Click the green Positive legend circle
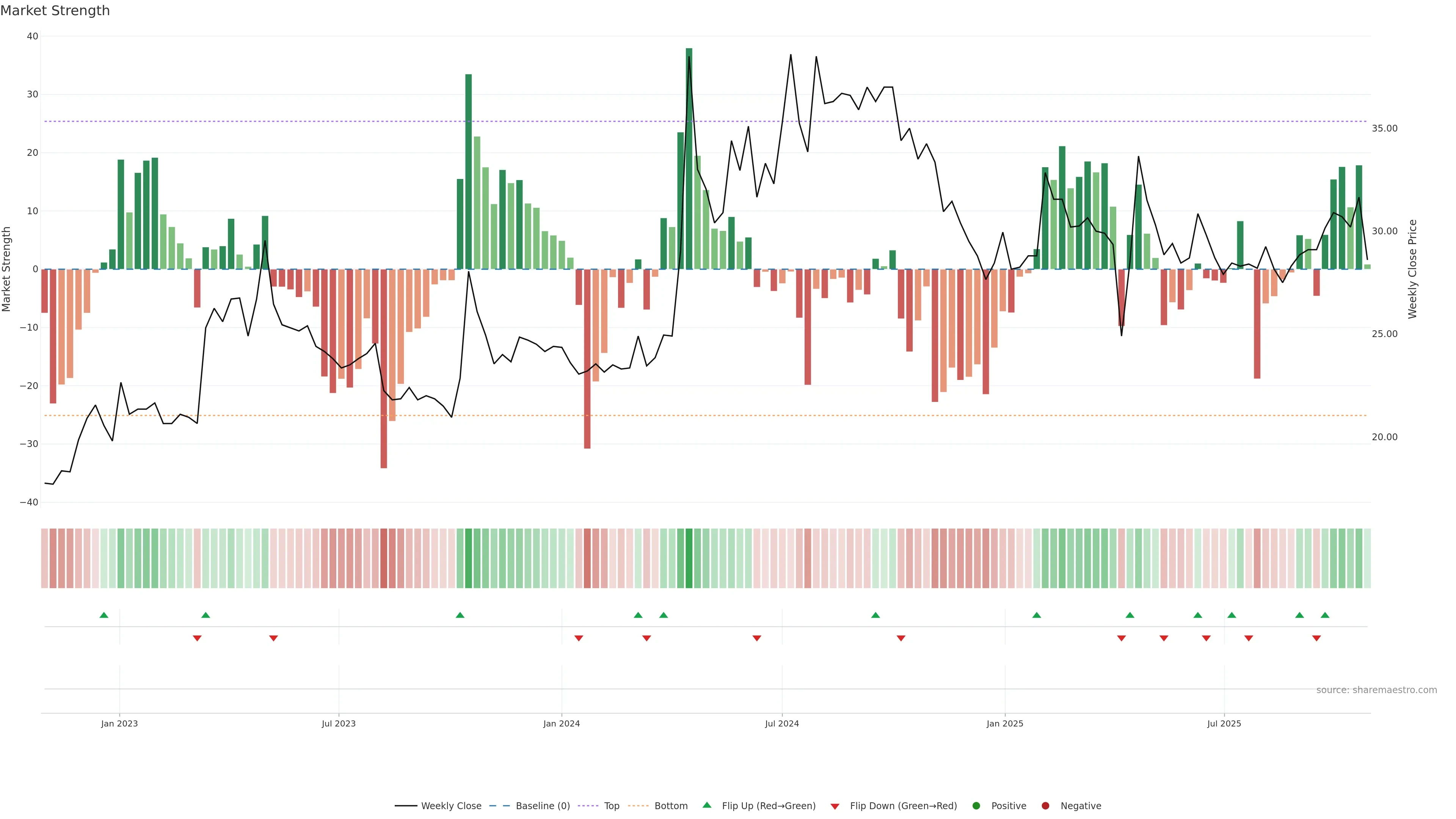 coord(976,806)
